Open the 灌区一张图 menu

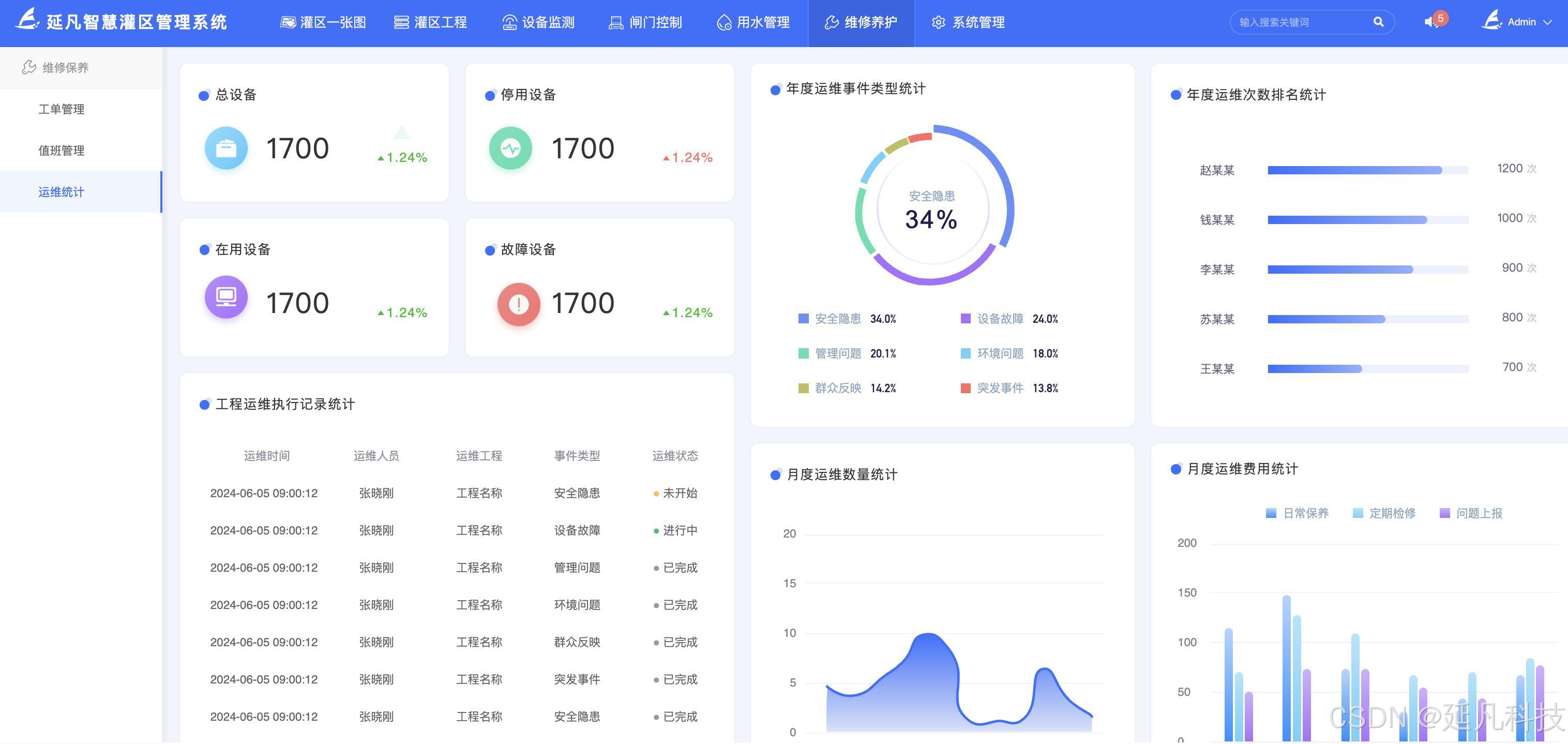coord(323,23)
